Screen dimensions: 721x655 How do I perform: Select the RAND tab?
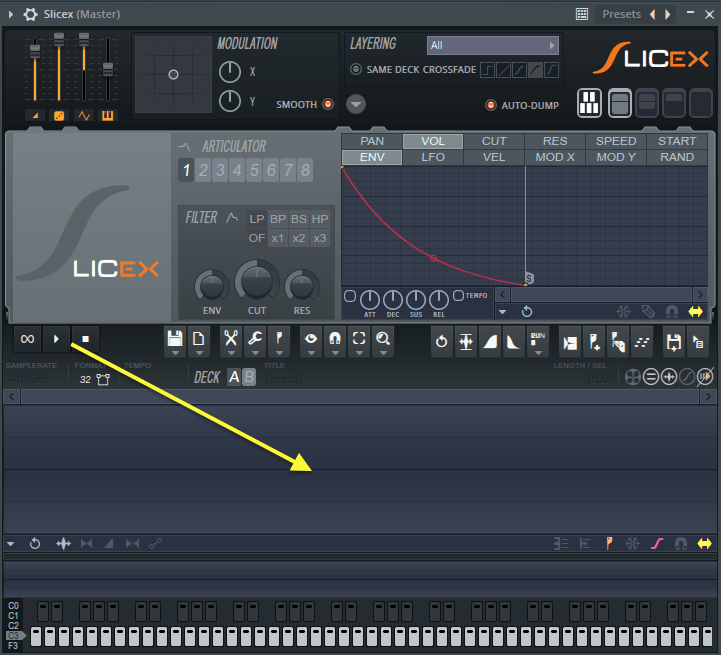tap(677, 157)
